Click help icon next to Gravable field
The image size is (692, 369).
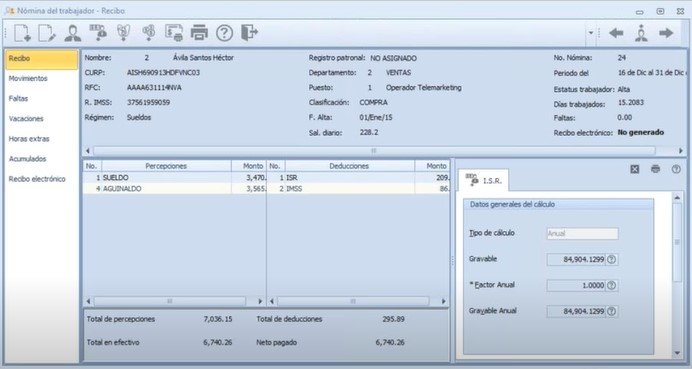tap(611, 260)
